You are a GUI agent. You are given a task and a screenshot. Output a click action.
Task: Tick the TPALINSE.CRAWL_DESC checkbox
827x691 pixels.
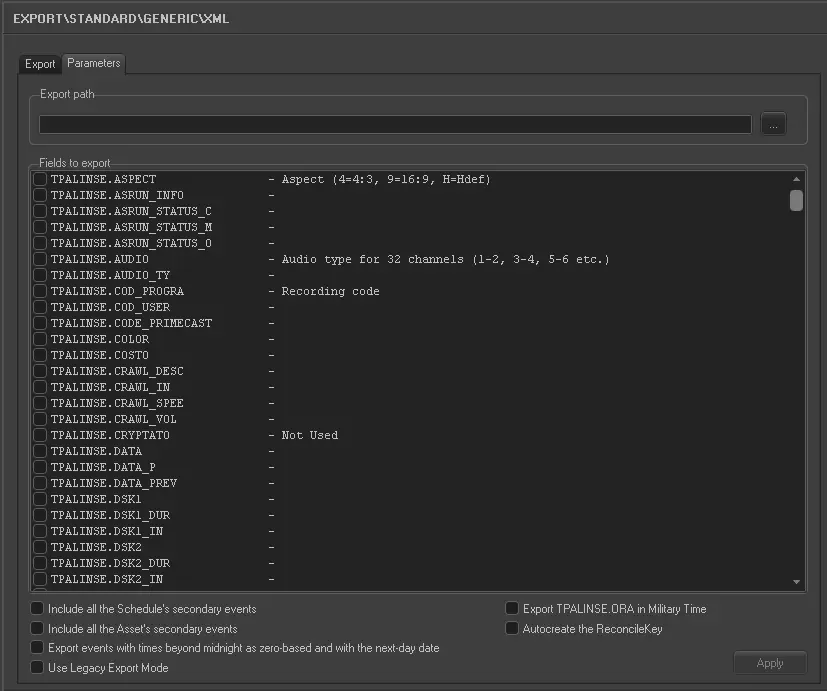click(40, 371)
